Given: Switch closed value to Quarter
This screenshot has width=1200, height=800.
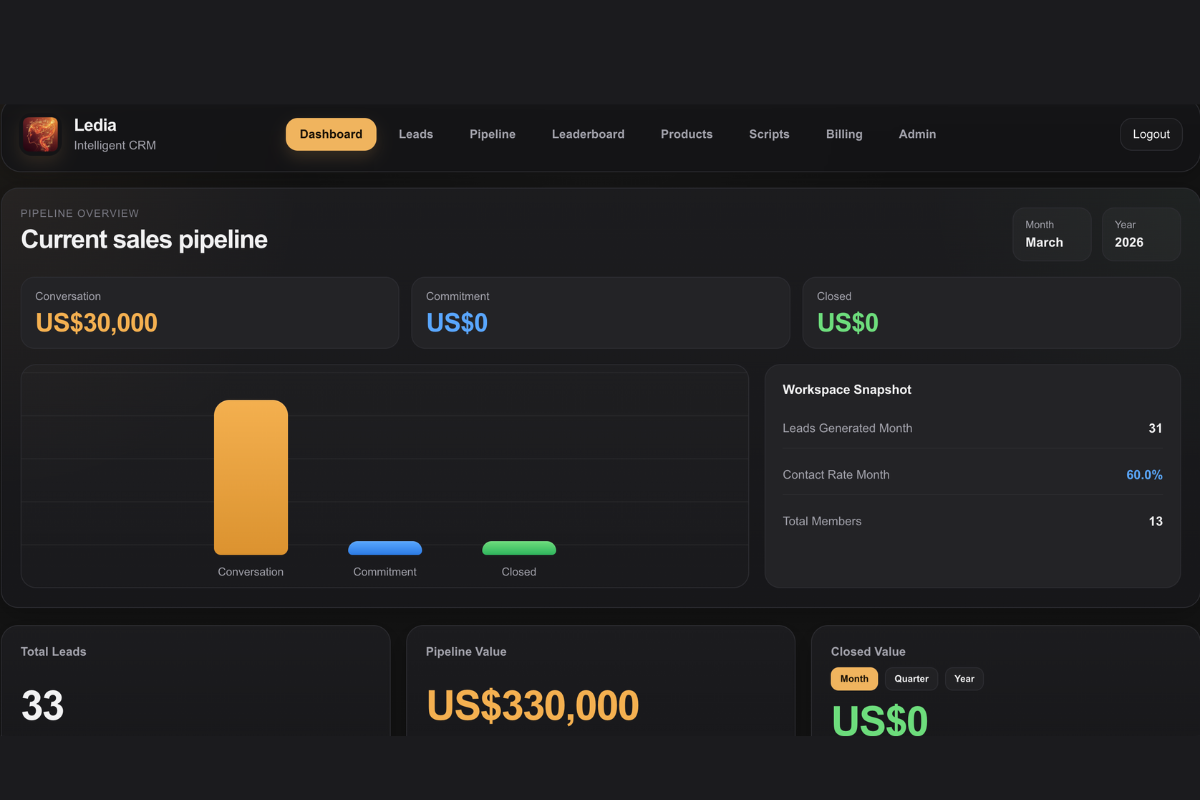Looking at the screenshot, I should 911,679.
